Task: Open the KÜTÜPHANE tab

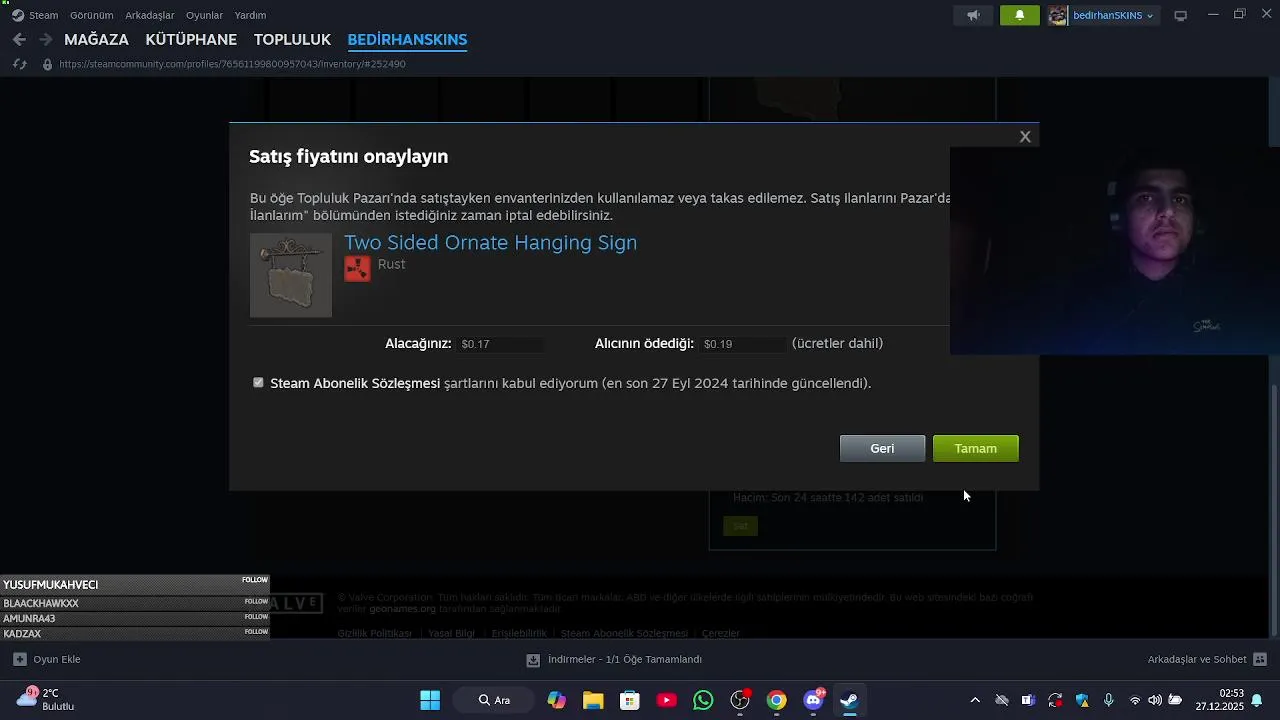Action: point(191,40)
